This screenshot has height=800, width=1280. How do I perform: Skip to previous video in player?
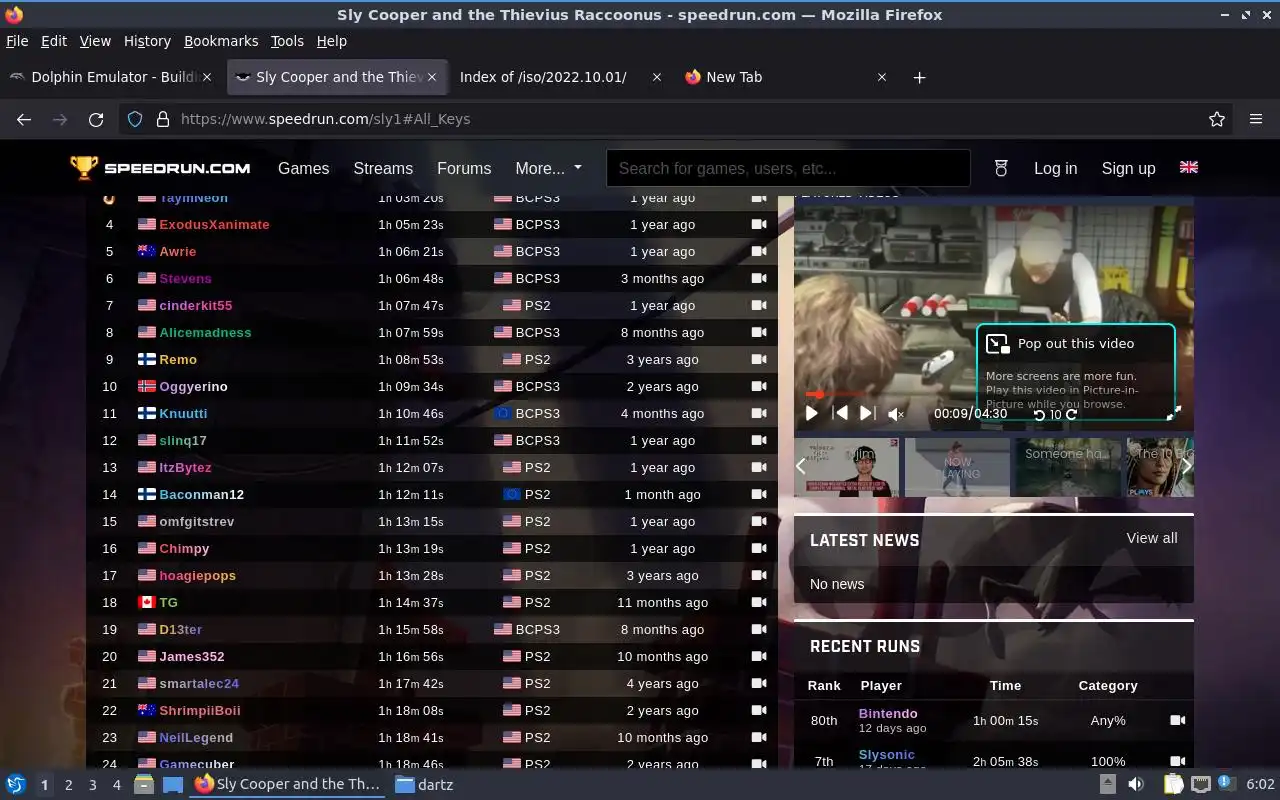point(841,413)
